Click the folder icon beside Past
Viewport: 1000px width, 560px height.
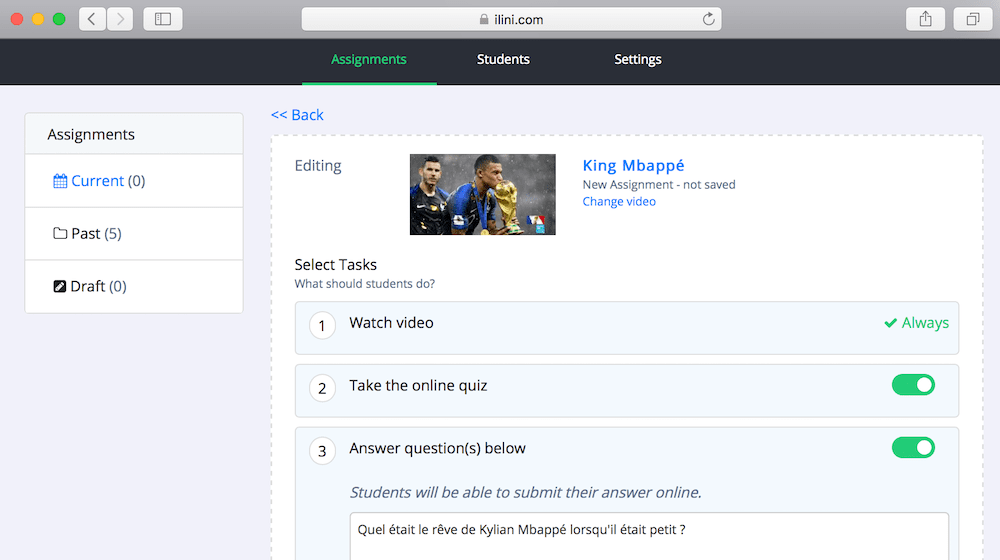60,234
